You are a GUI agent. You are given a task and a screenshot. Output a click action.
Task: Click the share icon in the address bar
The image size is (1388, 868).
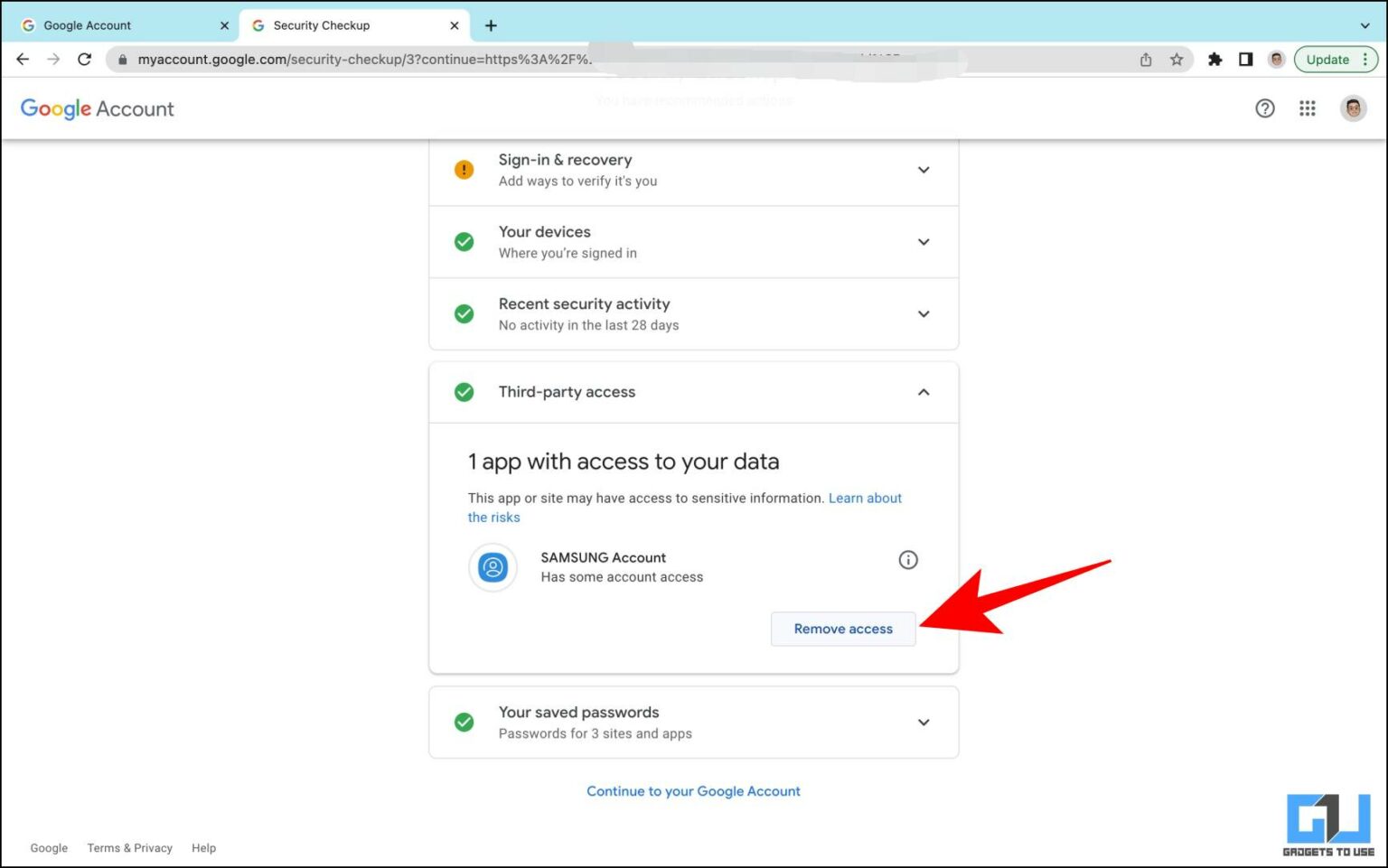(1145, 59)
